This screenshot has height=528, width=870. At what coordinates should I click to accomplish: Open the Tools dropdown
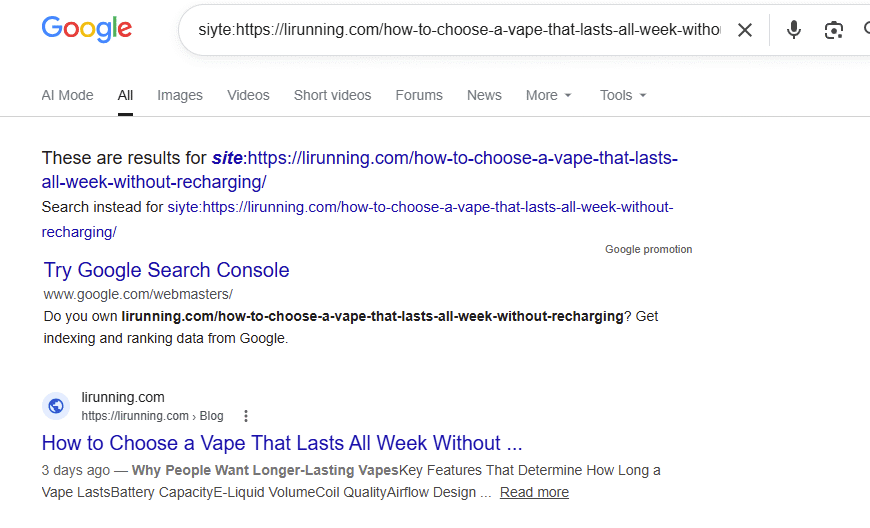tap(623, 95)
